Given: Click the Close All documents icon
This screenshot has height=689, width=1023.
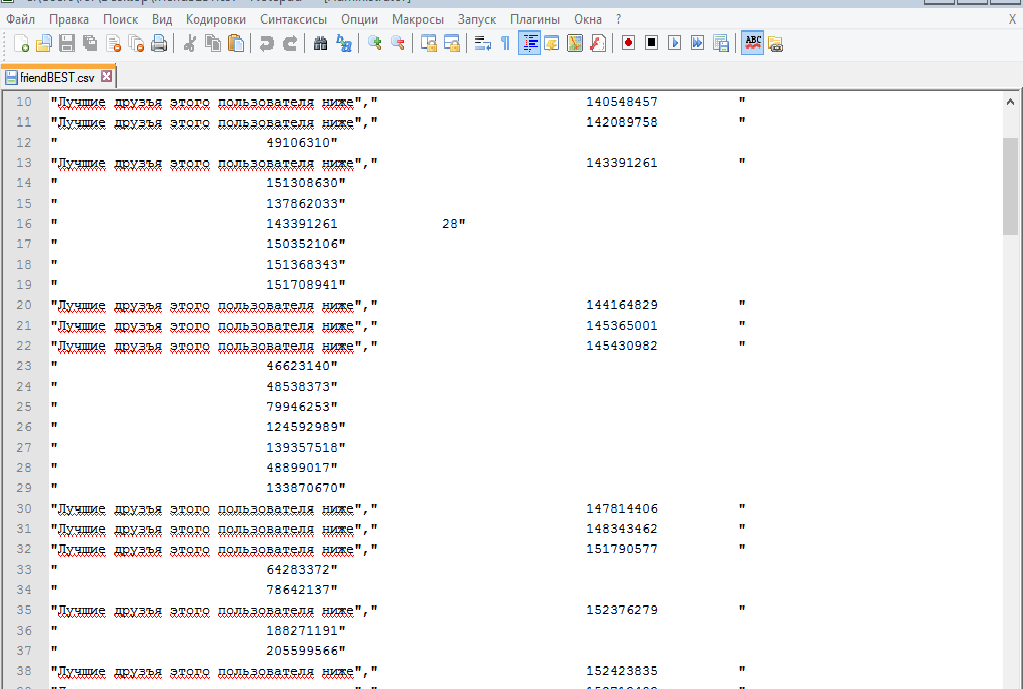Looking at the screenshot, I should [x=136, y=44].
